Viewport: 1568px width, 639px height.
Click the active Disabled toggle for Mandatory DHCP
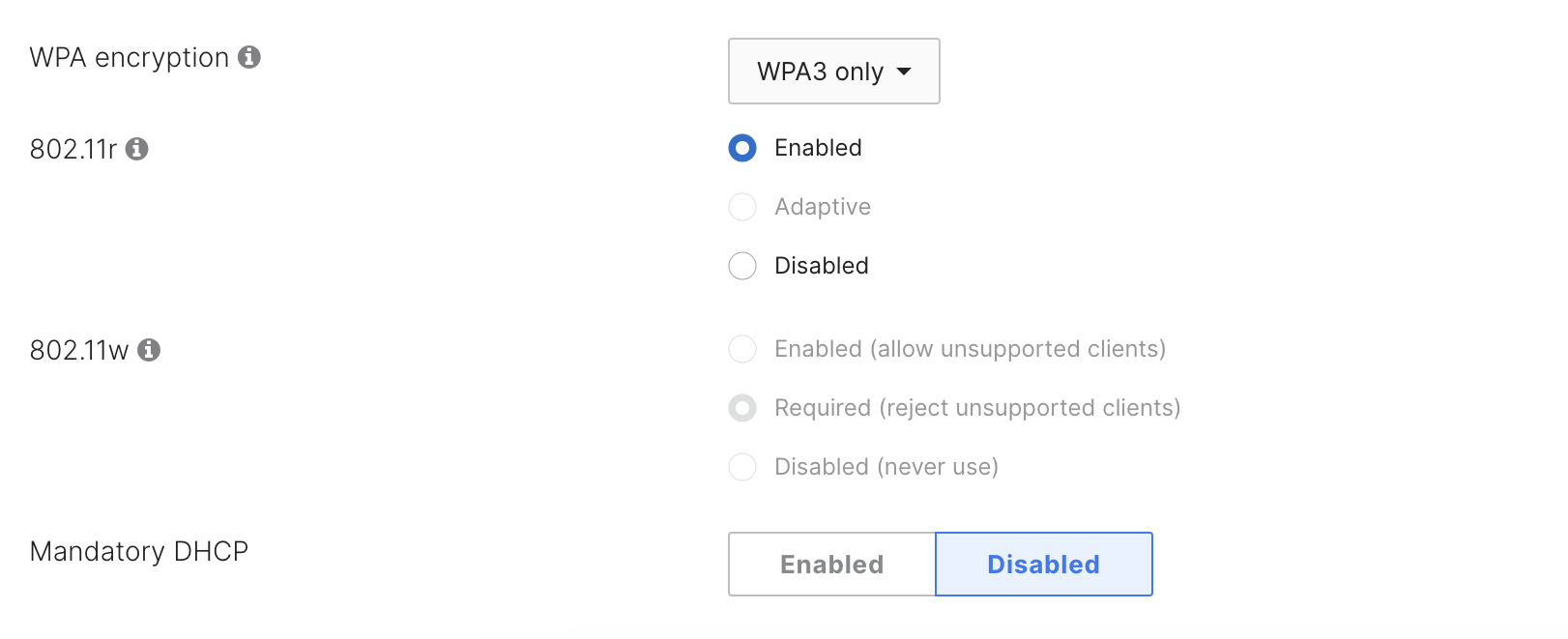[1043, 565]
